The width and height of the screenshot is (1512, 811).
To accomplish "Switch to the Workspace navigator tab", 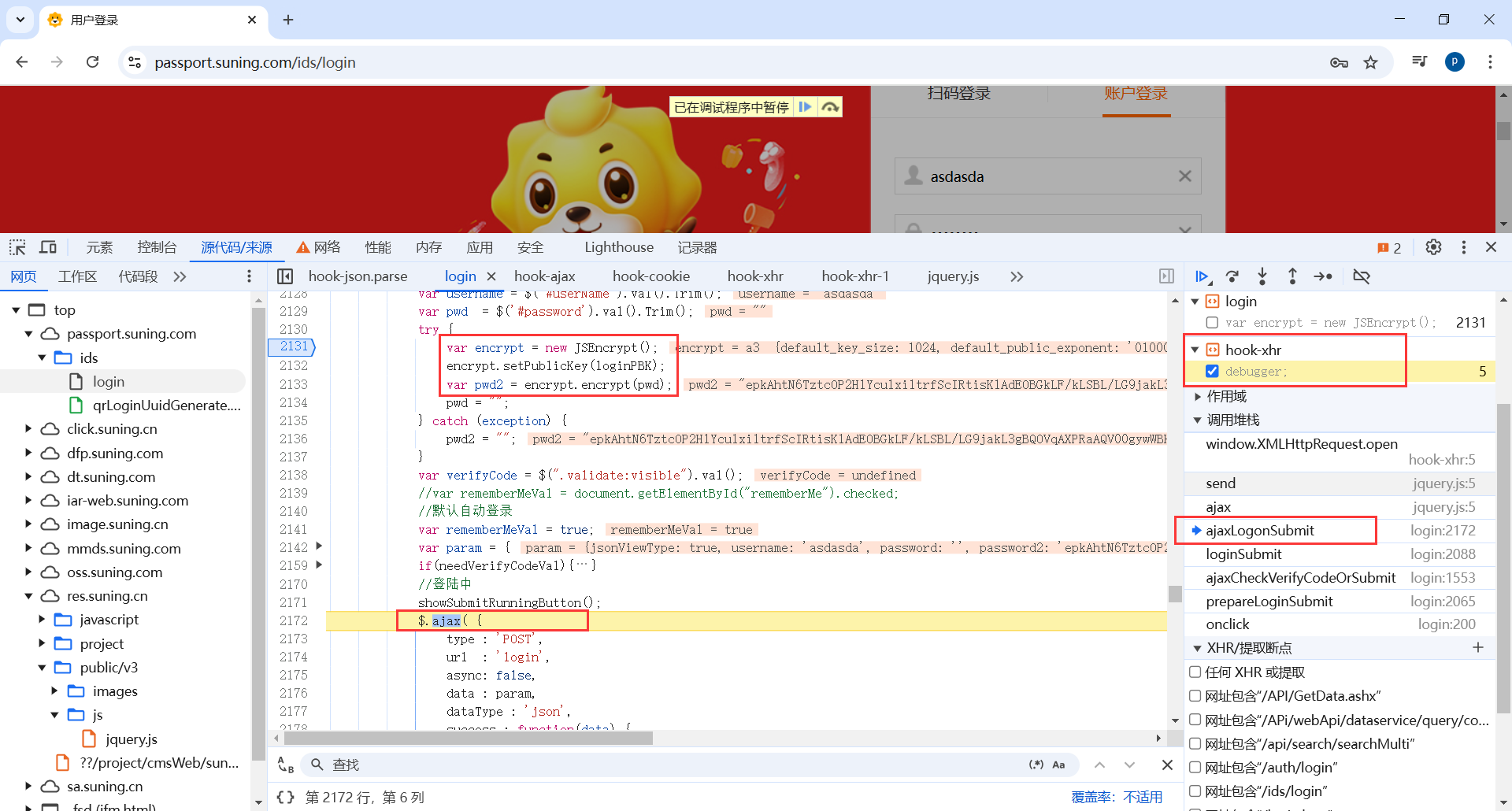I will [x=77, y=276].
